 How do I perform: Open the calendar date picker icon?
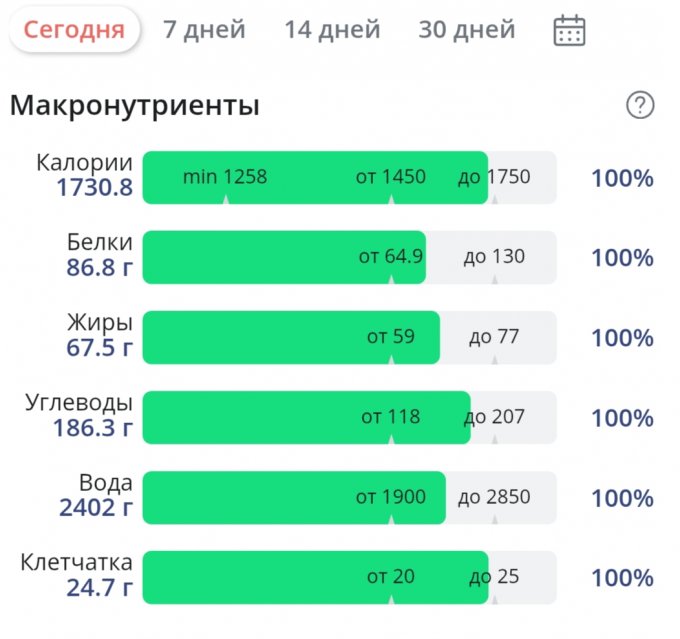click(569, 30)
